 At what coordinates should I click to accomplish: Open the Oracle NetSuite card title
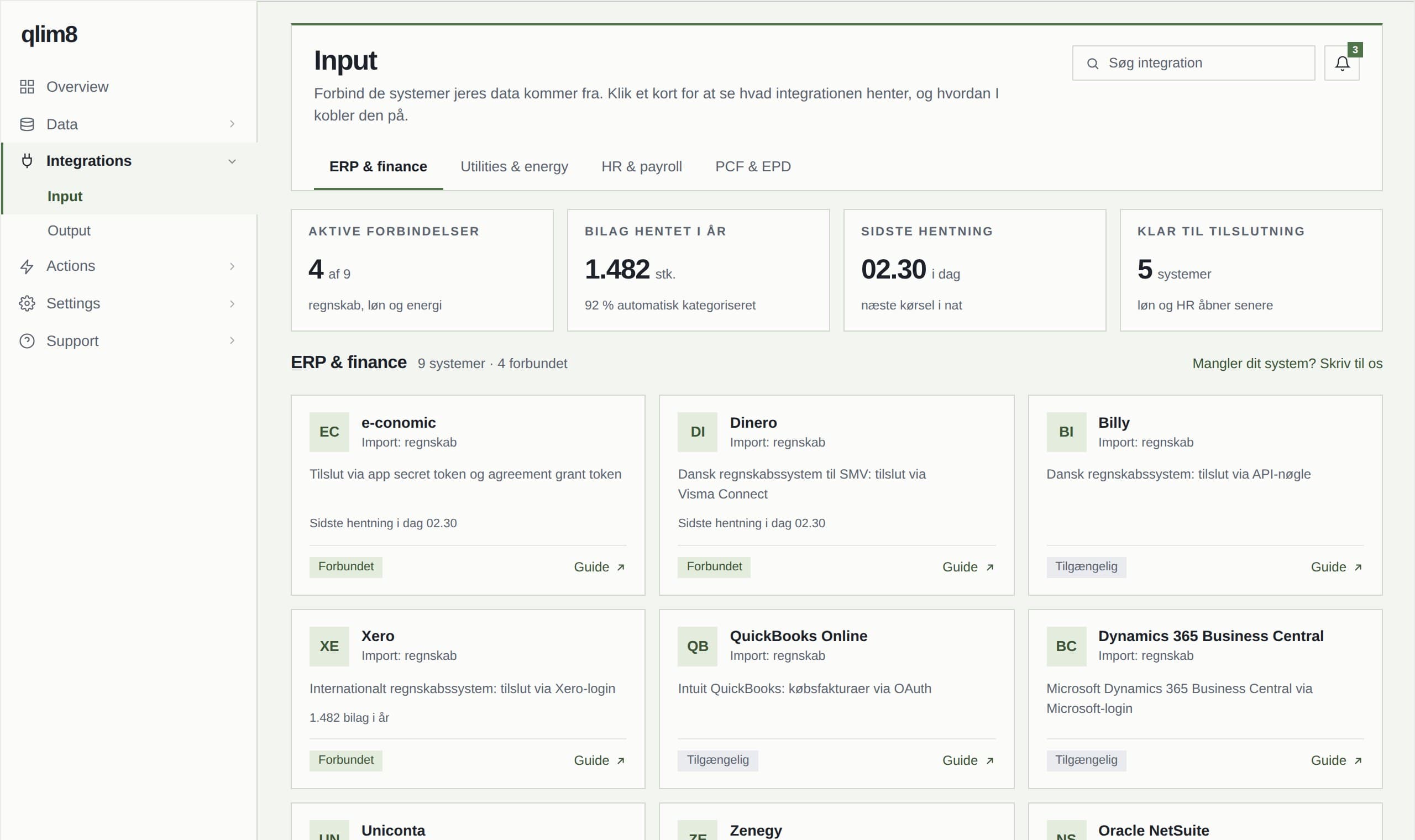pos(1153,831)
